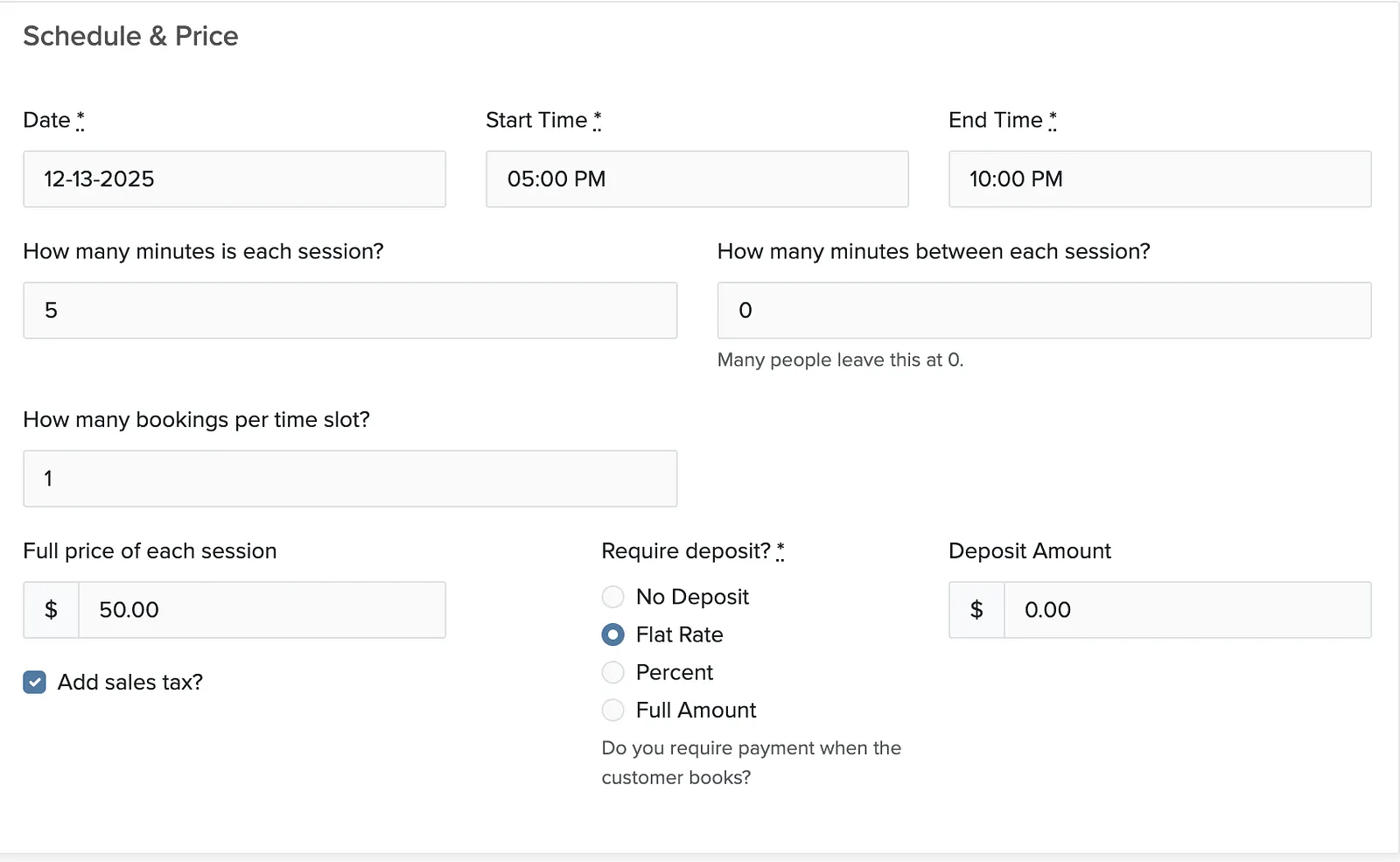The image size is (1400, 862).
Task: Select the Percent deposit option
Action: coord(613,672)
